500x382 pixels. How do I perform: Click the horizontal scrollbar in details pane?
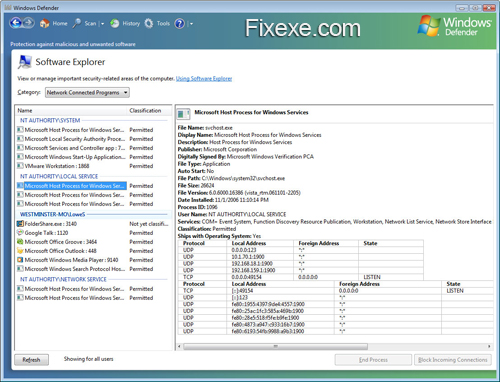coord(275,347)
